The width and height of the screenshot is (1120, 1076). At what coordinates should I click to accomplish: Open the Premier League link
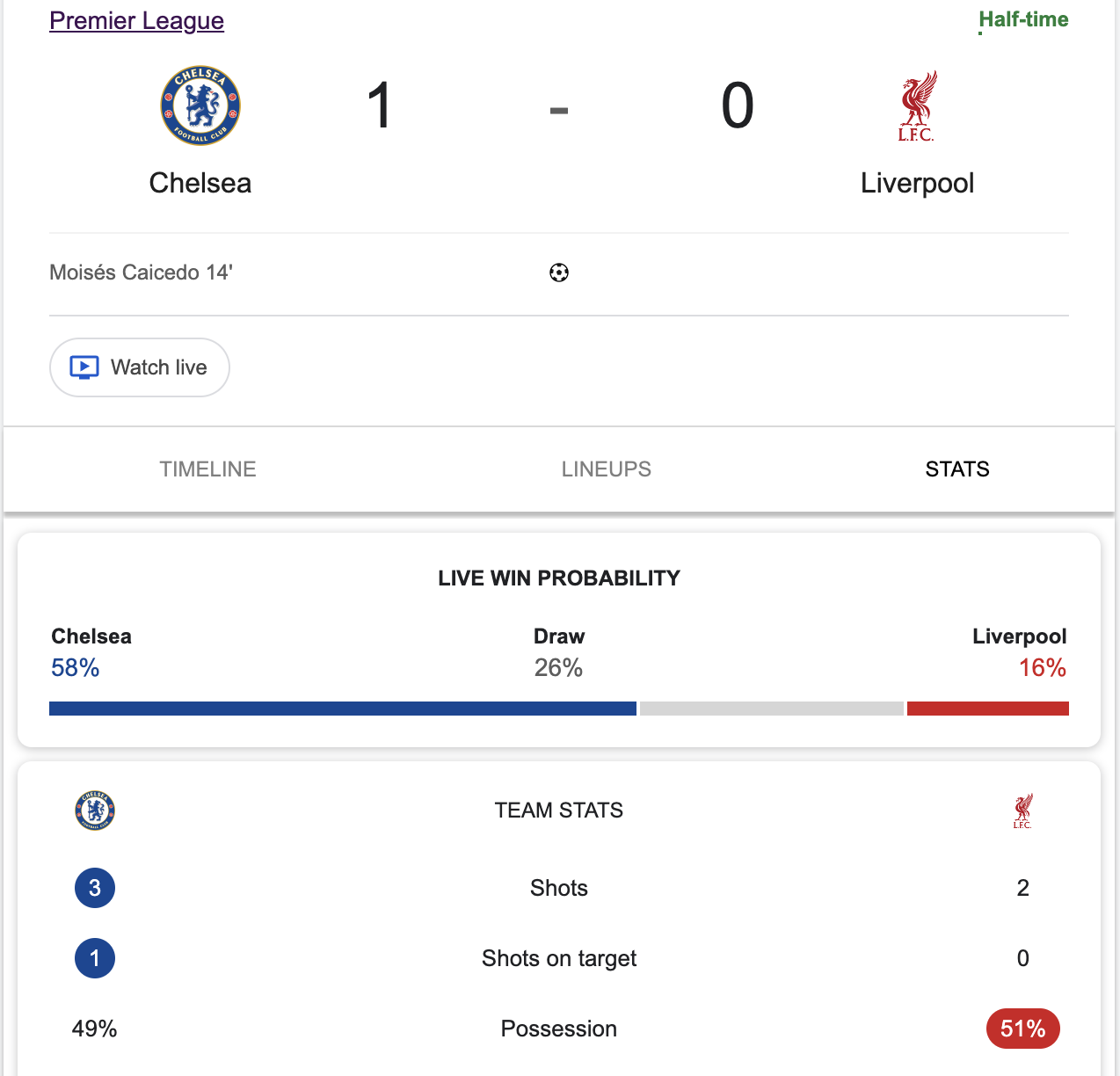coord(136,20)
